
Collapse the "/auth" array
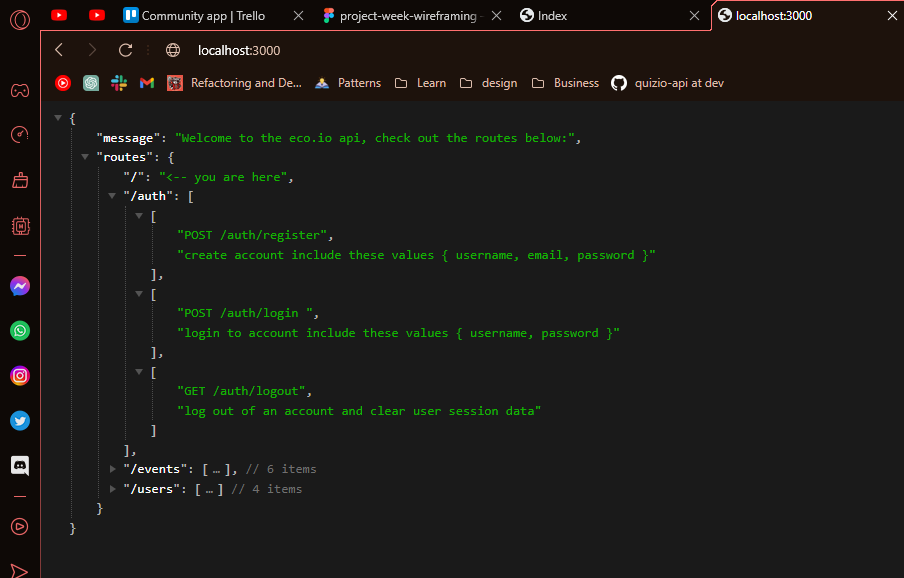pos(112,196)
